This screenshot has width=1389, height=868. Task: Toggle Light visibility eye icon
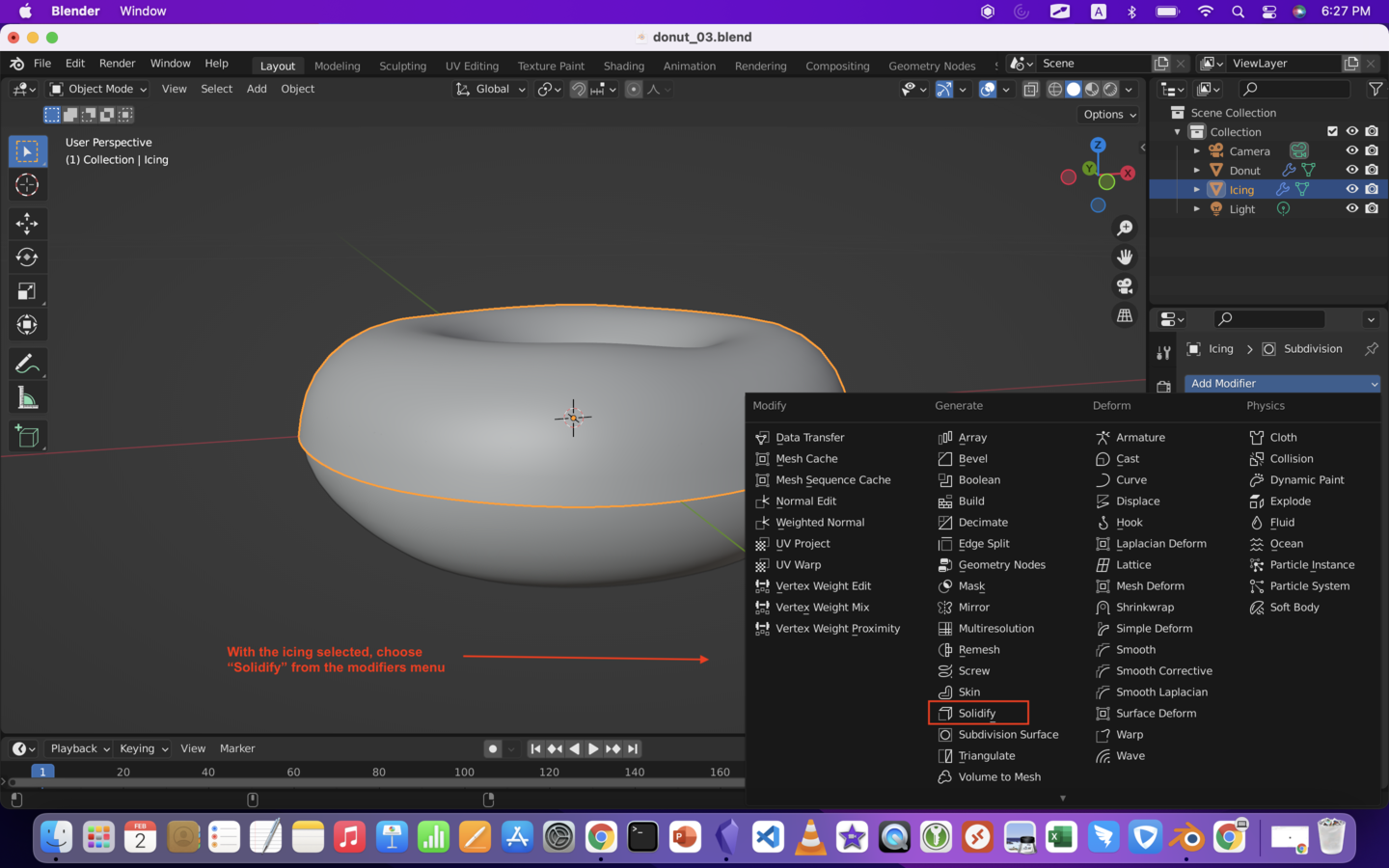[1351, 208]
